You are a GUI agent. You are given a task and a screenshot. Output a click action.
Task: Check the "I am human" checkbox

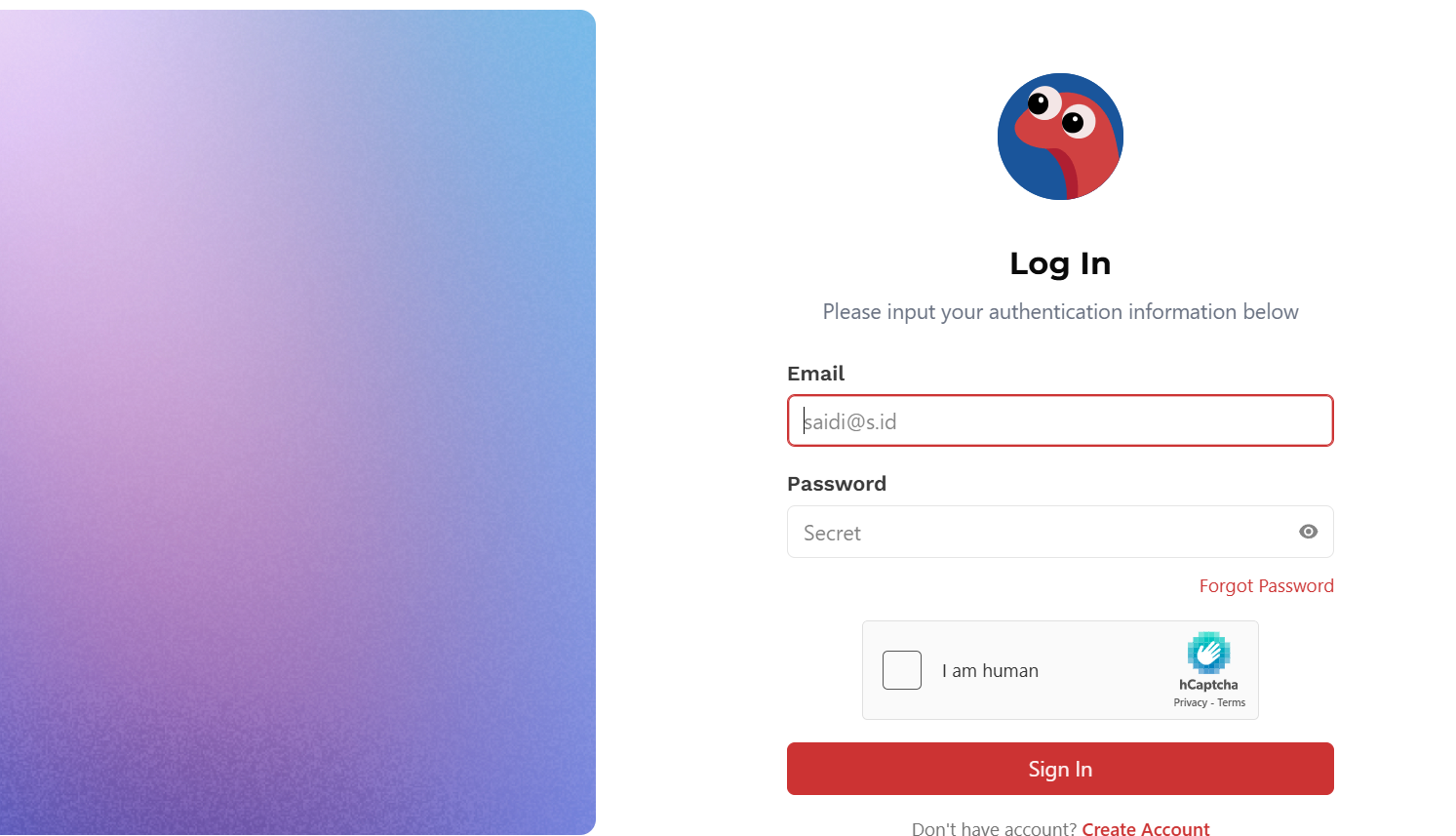tap(901, 670)
